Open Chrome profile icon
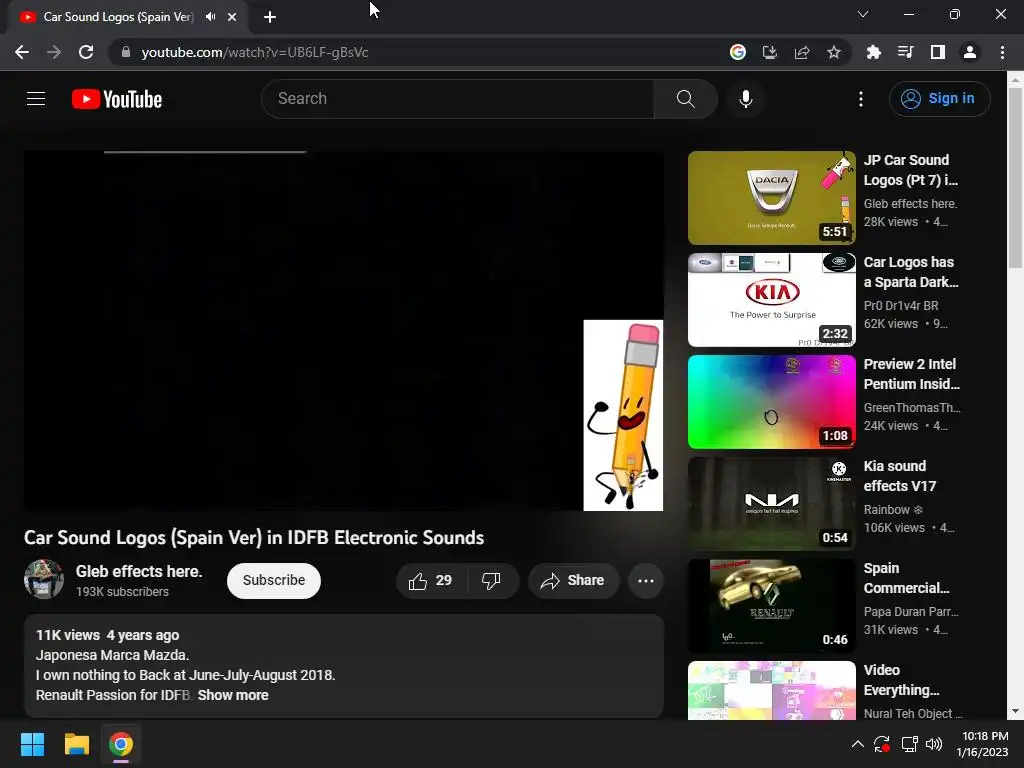Image resolution: width=1024 pixels, height=768 pixels. click(x=970, y=52)
